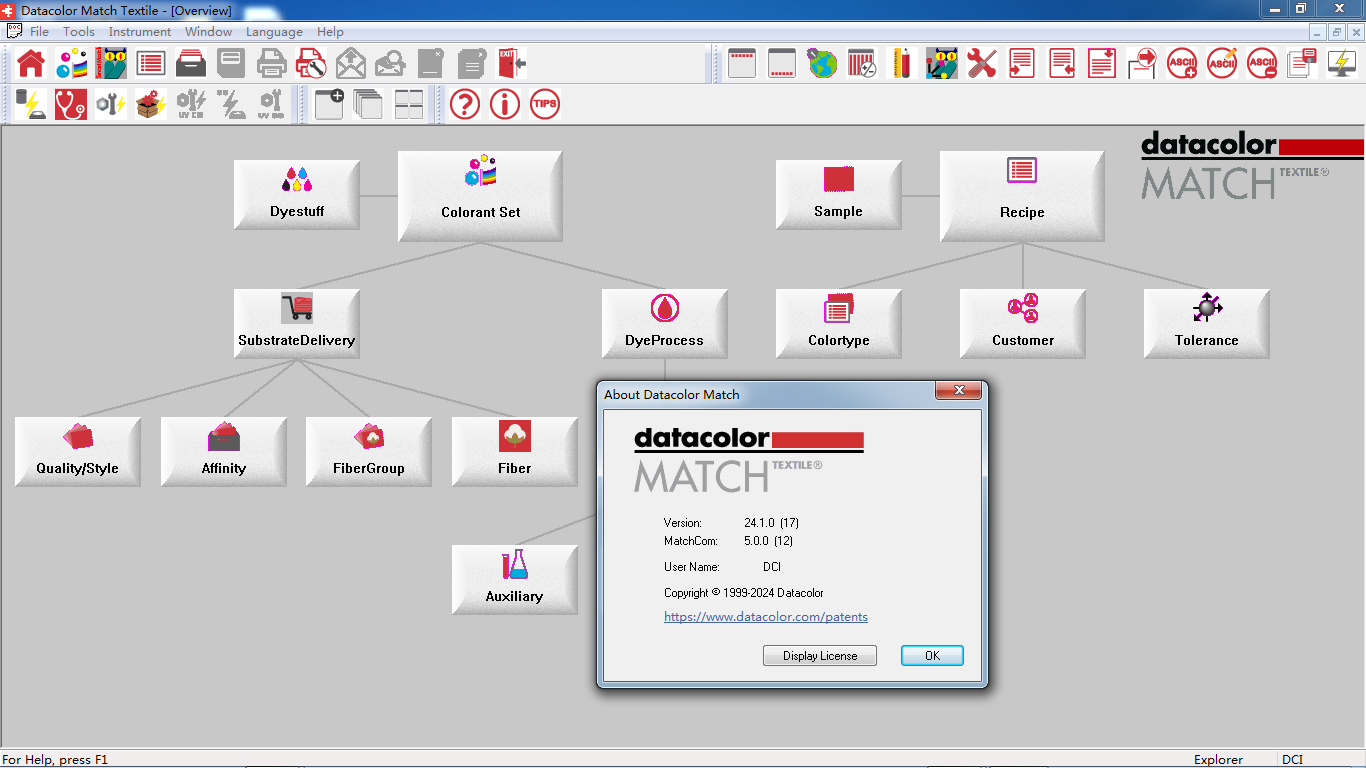Click the version value 24.1.0 (17)
The width and height of the screenshot is (1366, 768).
[x=771, y=523]
